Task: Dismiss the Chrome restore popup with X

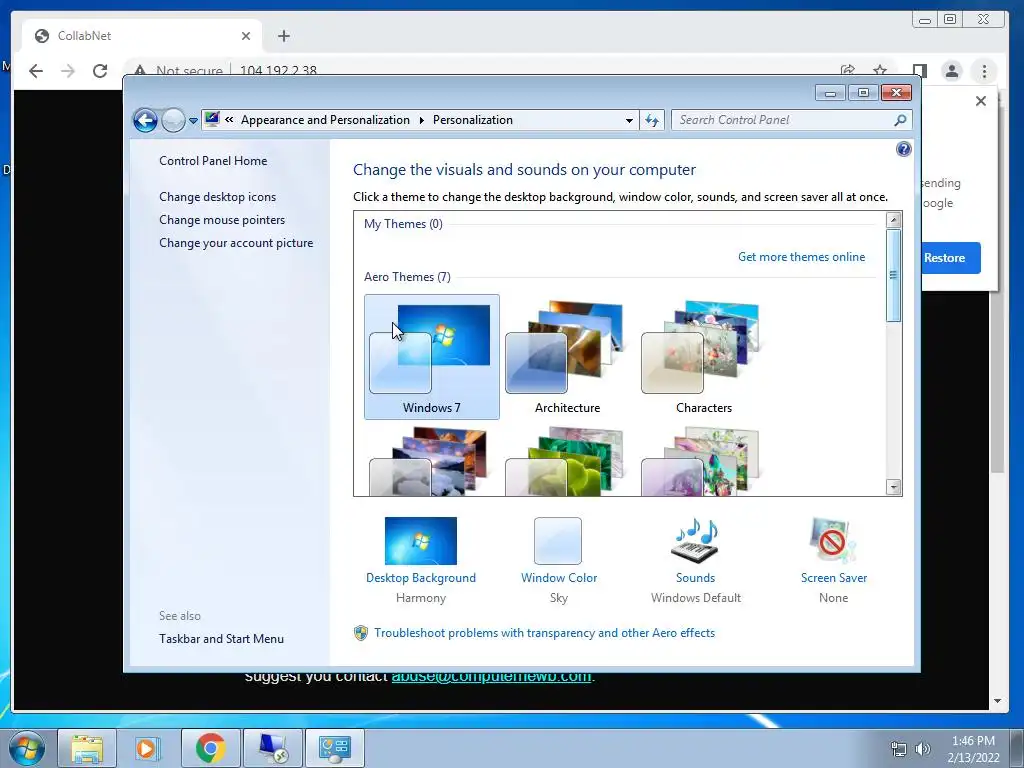Action: point(980,101)
